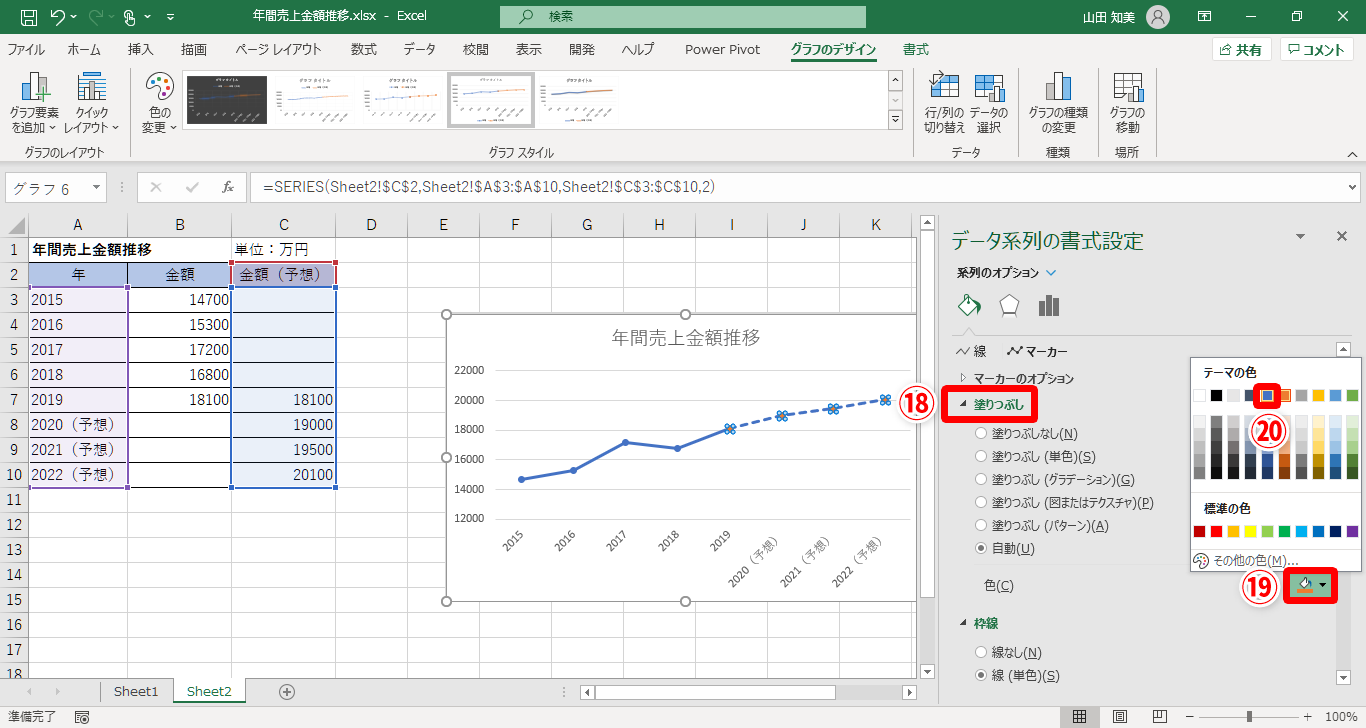1366x728 pixels.
Task: Open the effects (pentagon) tab in format pane
Action: tap(1009, 305)
